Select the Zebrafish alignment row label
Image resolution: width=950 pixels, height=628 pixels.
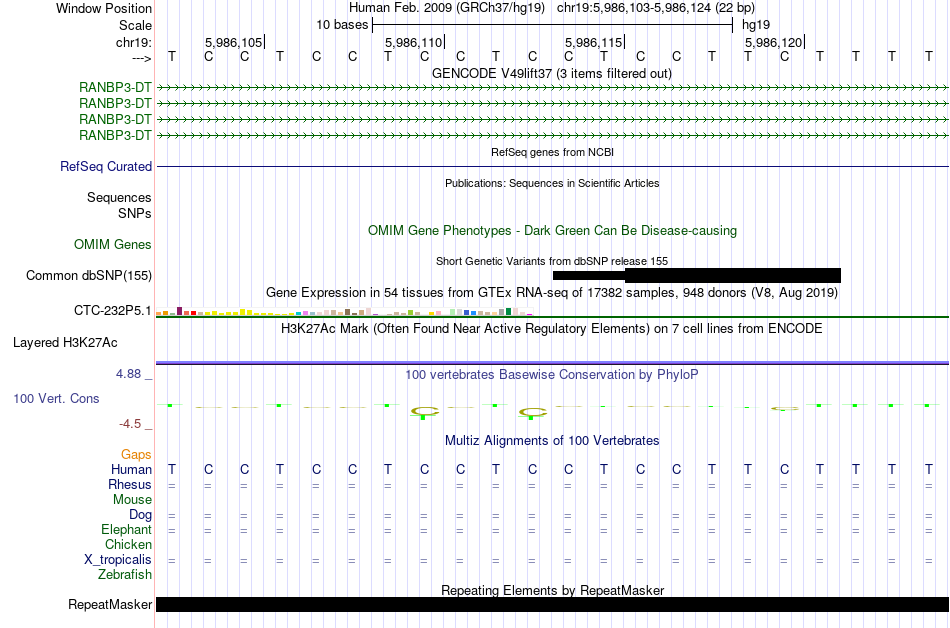(x=125, y=574)
